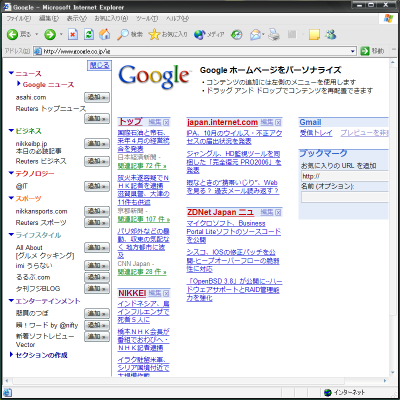Image resolution: width=400 pixels, height=400 pixels.
Task: Add @IT with its 追加 button
Action: pos(97,186)
